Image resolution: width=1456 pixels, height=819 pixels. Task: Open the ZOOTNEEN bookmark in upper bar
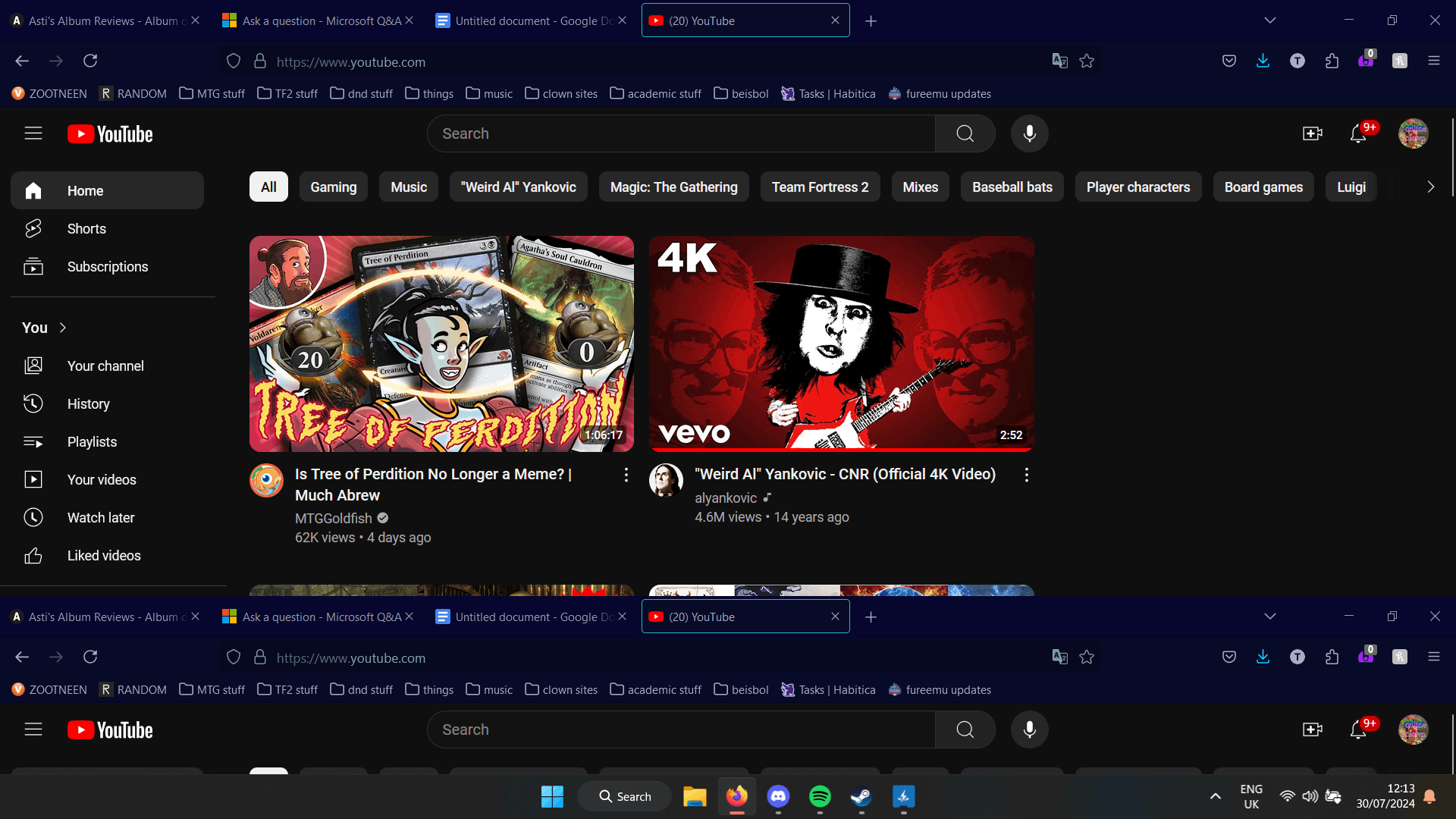point(49,93)
